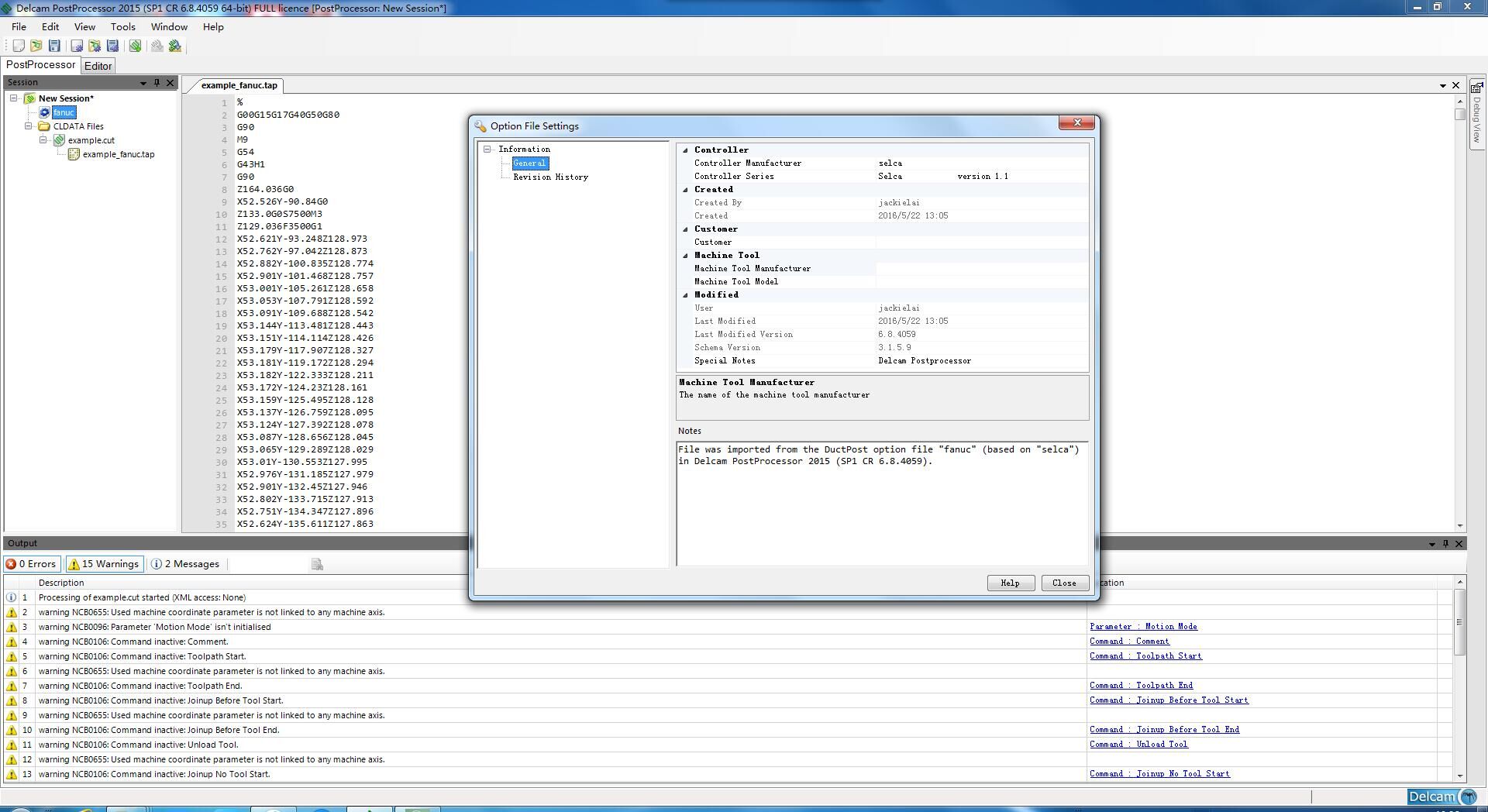This screenshot has width=1488, height=812.
Task: Open the Parameter : Motion Mode link
Action: pos(1143,627)
